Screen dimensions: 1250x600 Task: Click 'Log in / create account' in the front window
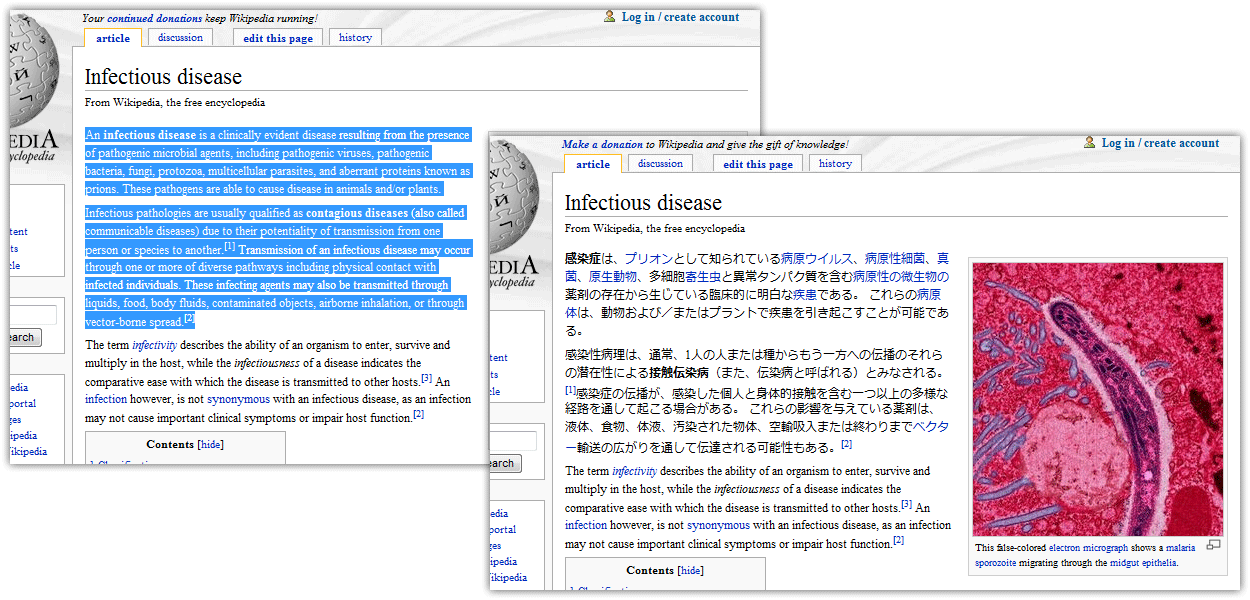point(1160,143)
